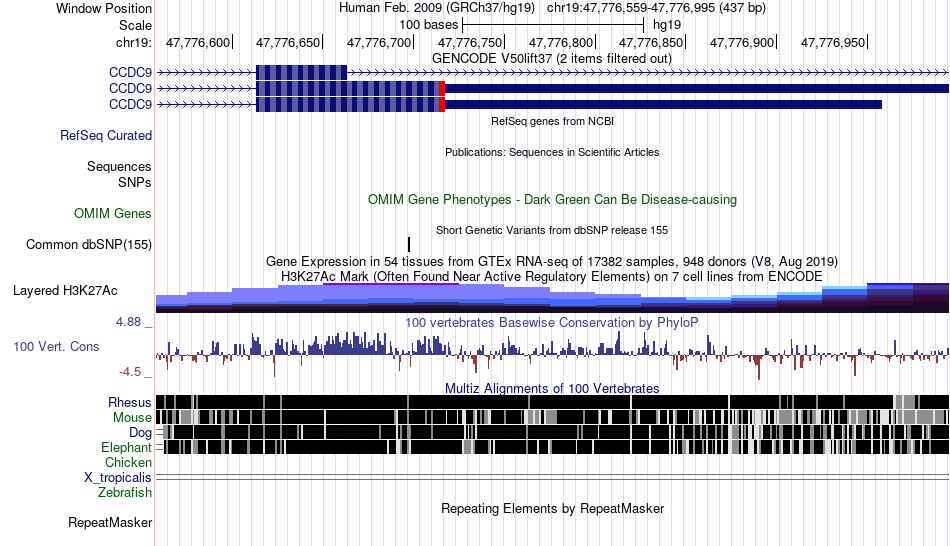Click the Dog species label
950x546 pixels.
click(x=140, y=433)
